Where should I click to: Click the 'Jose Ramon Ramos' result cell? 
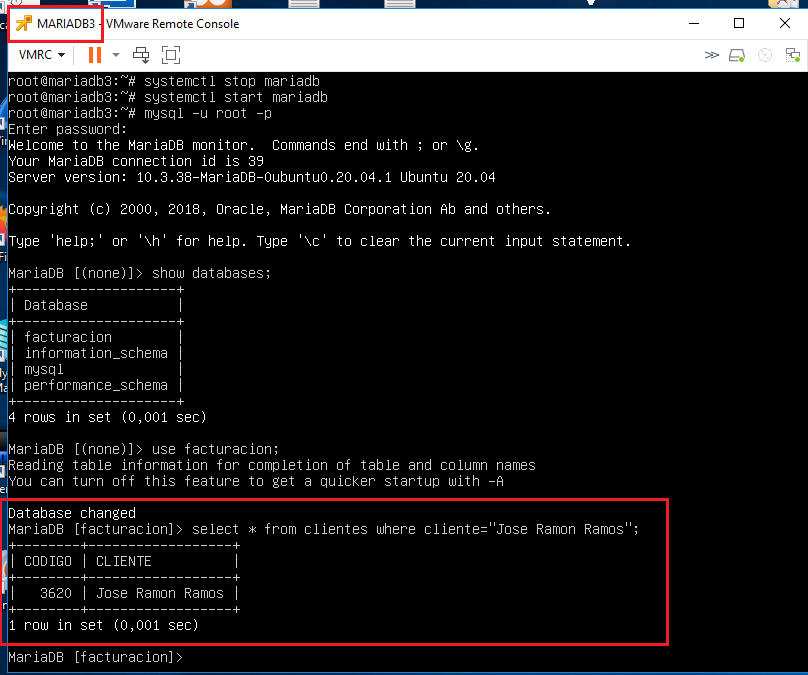tap(159, 593)
